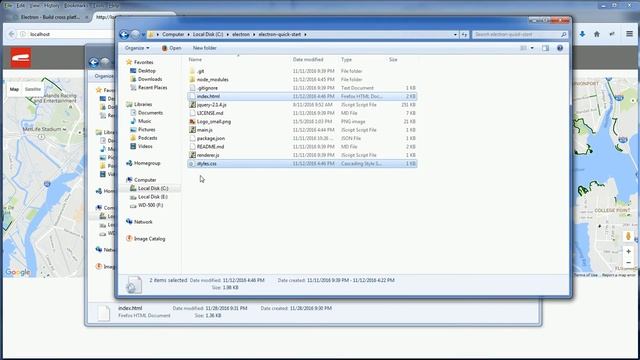Click the Firefox home icon
This screenshot has width=640, height=360.
(x=597, y=34)
